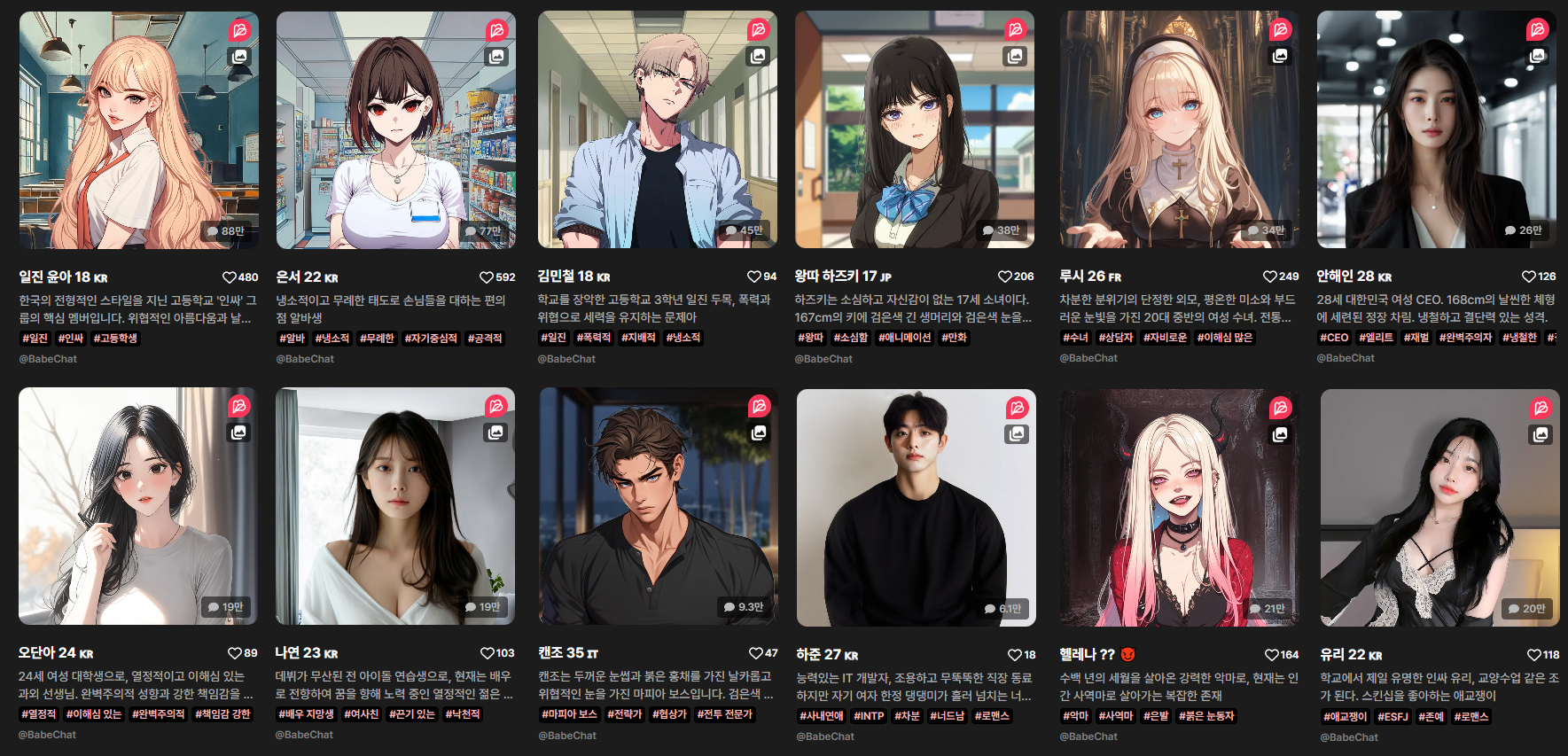The image size is (1568, 756).
Task: Click the #마피아 보스 tag
Action: pyautogui.click(x=569, y=714)
